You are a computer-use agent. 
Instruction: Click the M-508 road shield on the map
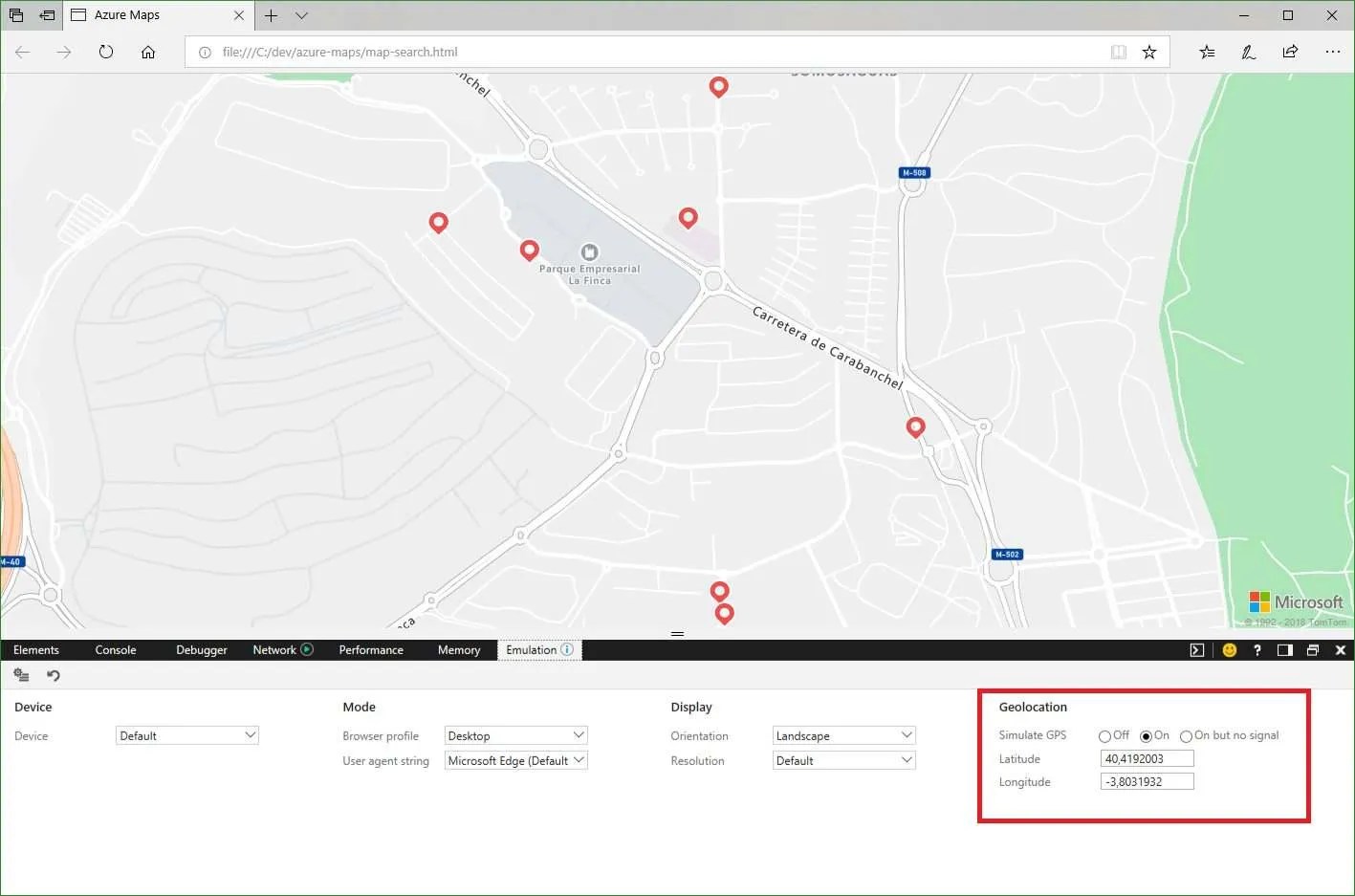coord(914,173)
